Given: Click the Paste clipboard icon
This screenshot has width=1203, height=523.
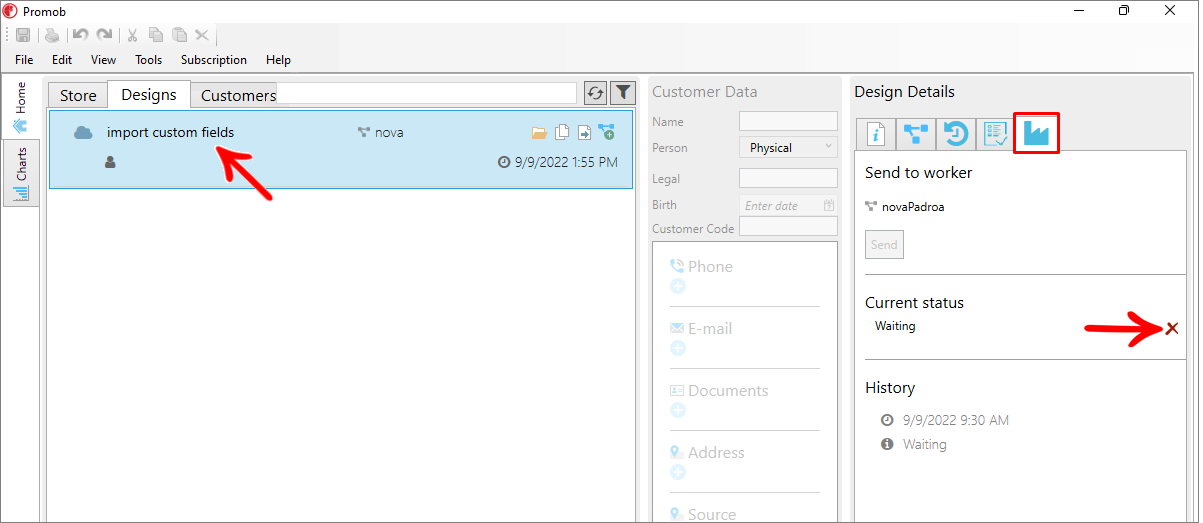Looking at the screenshot, I should [179, 35].
